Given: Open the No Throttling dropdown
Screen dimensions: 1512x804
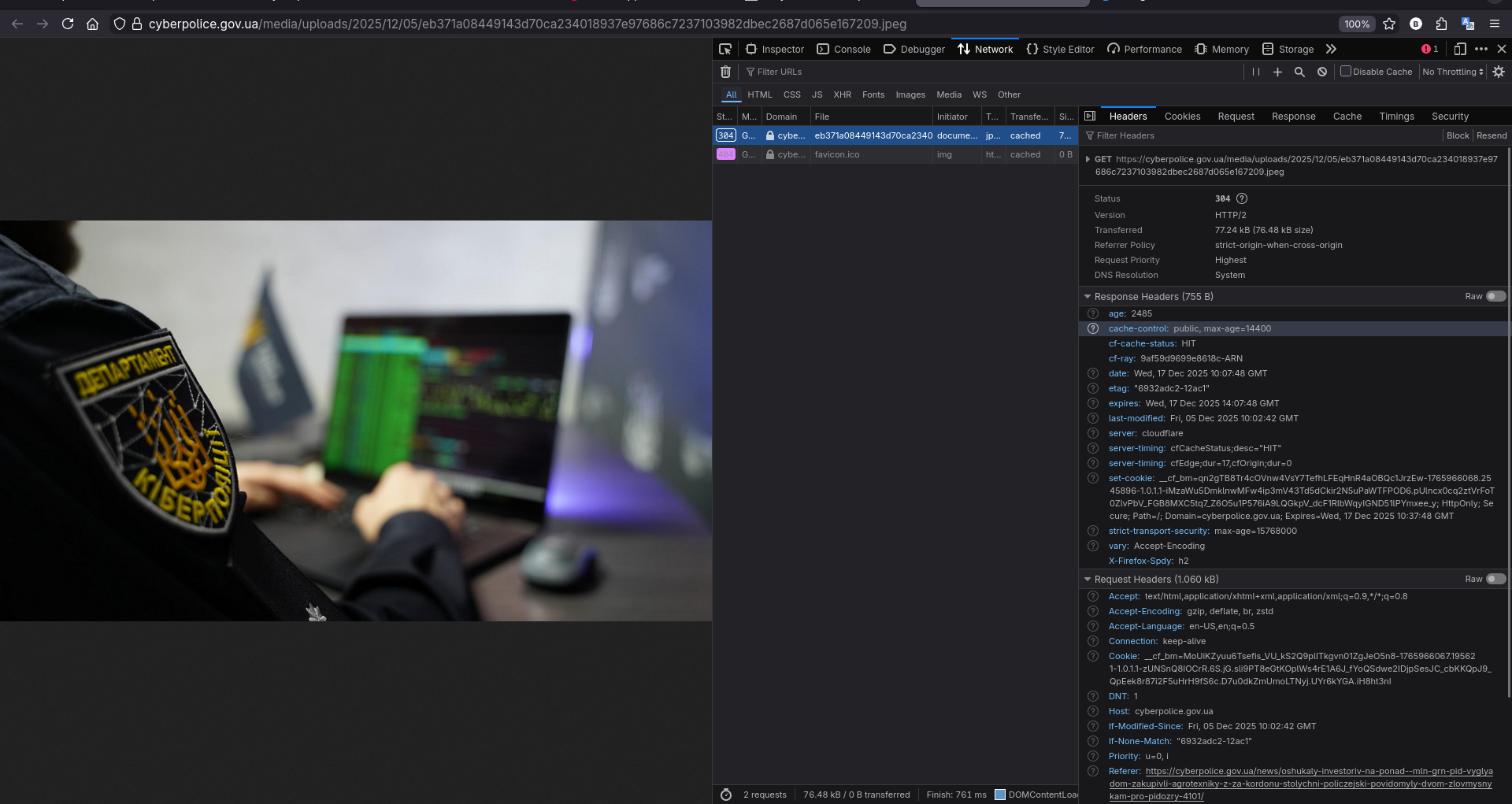Looking at the screenshot, I should point(1452,72).
